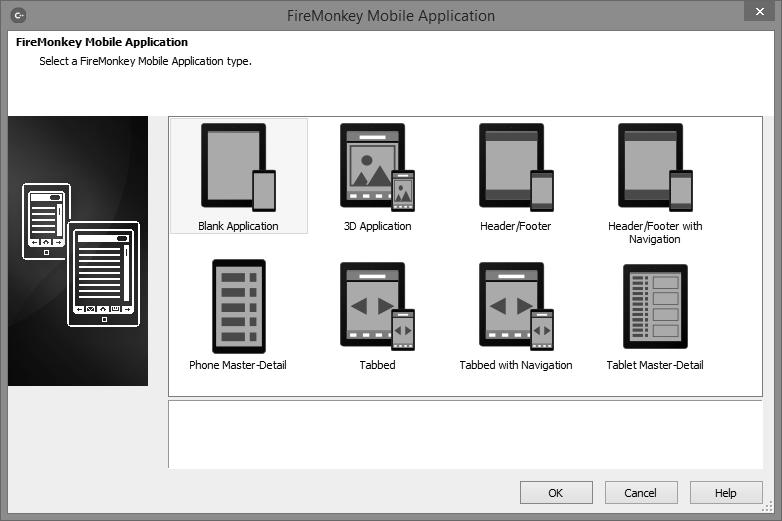782x521 pixels.
Task: Select Header/Footer with Navigation template icon
Action: [x=655, y=167]
